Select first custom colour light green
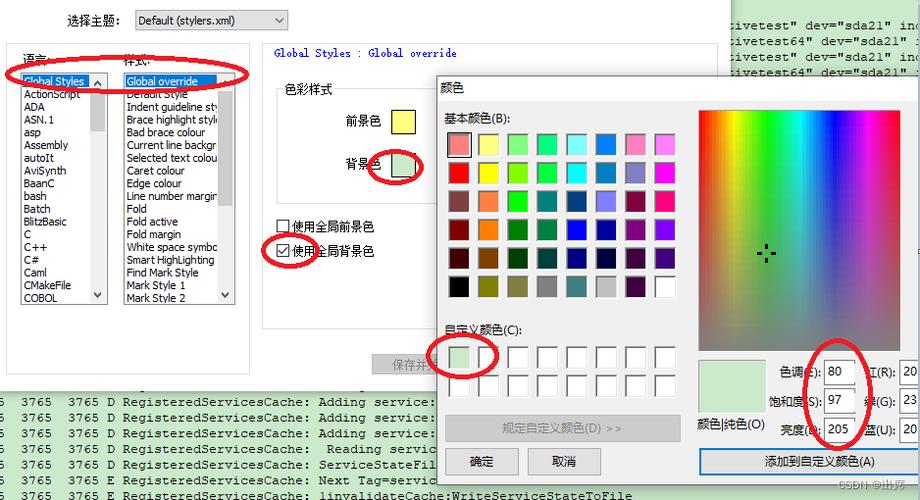Viewport: 920px width, 500px height. 459,357
